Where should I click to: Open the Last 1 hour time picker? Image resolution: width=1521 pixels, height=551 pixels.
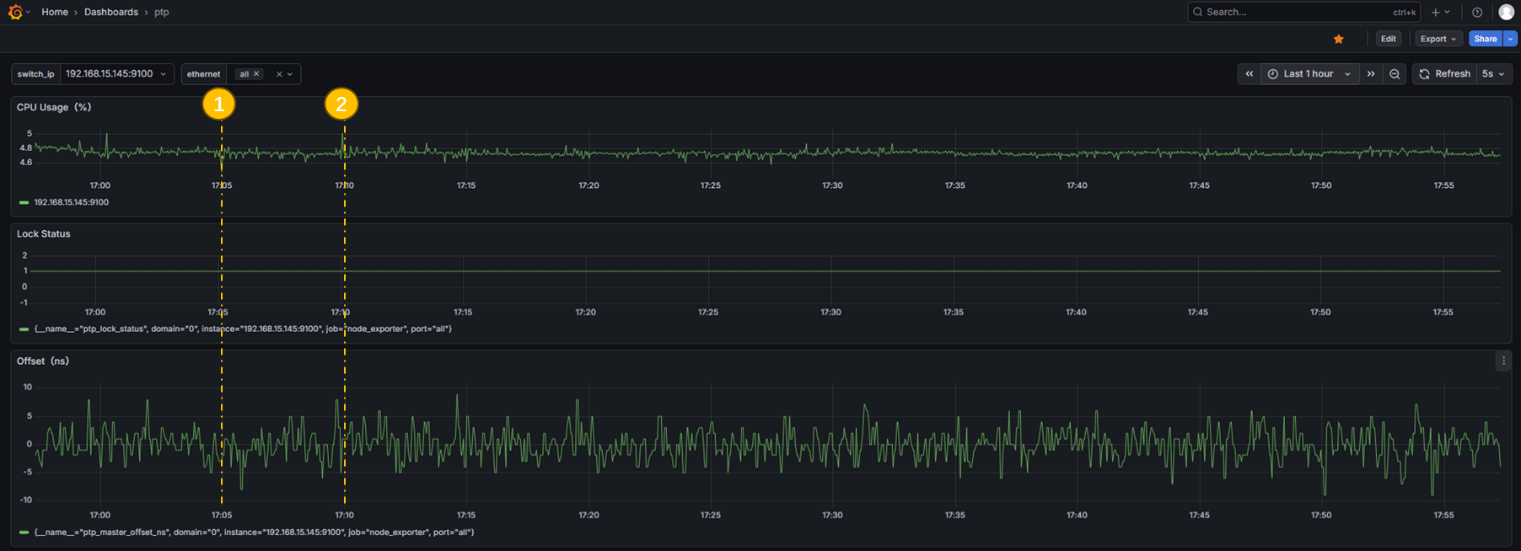1310,74
